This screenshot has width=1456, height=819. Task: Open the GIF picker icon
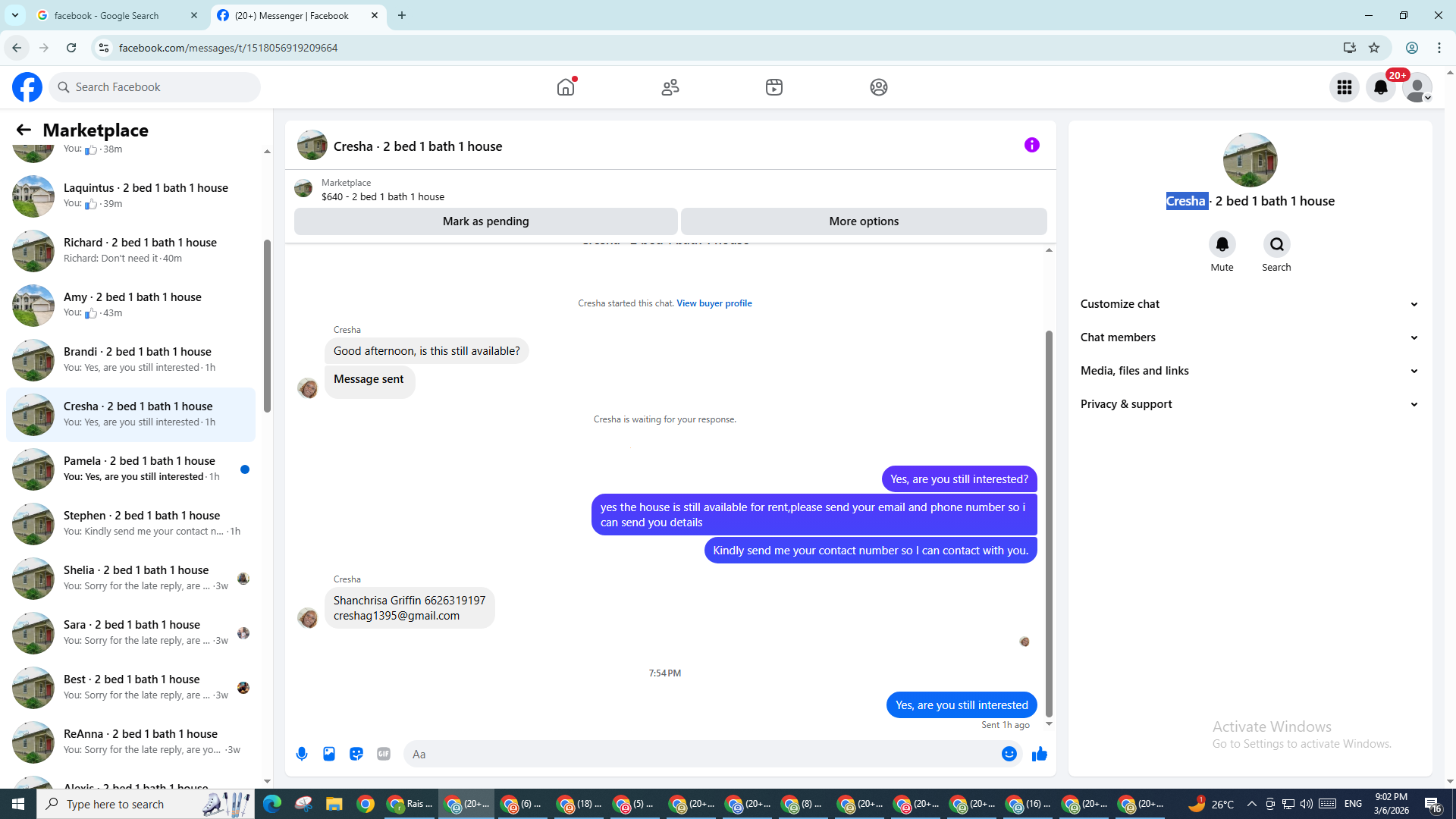(x=384, y=754)
